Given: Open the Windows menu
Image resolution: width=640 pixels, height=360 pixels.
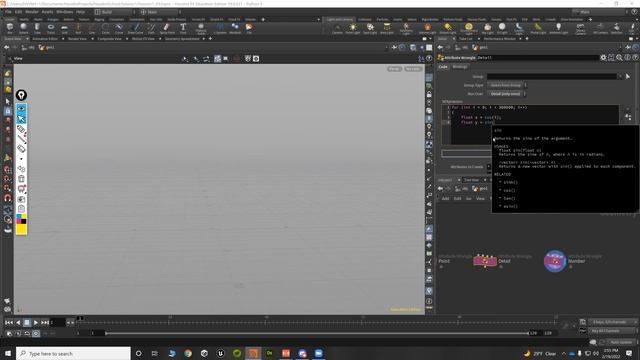Looking at the screenshot, I should [x=64, y=12].
